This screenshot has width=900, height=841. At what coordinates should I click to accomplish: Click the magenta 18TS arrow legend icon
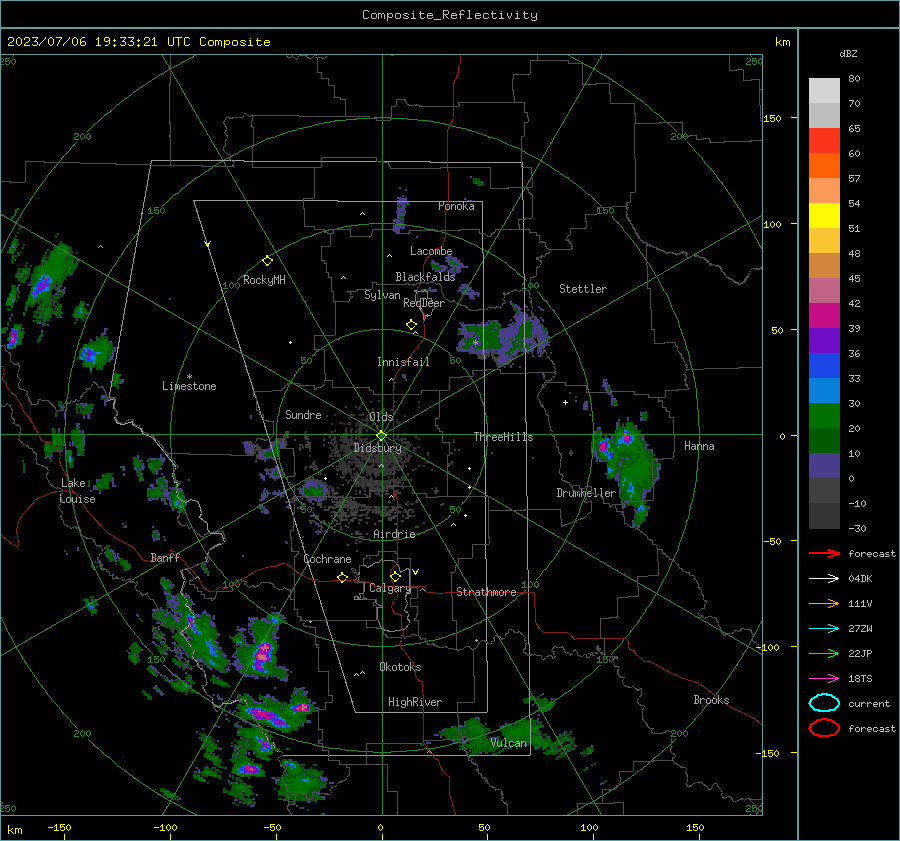tap(824, 679)
